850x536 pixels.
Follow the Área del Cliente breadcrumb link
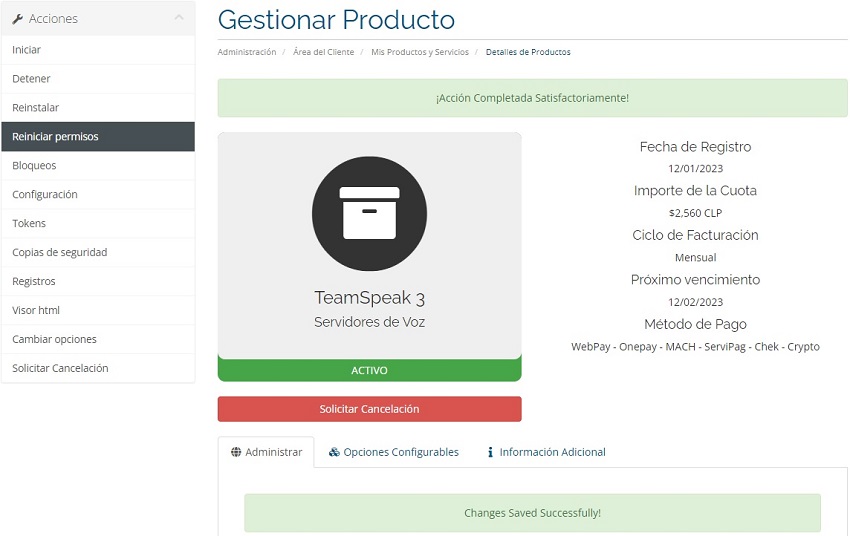(323, 52)
